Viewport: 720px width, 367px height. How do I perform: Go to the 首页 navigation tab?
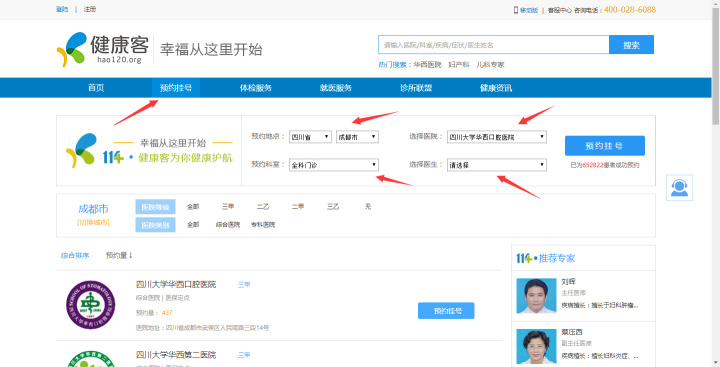click(x=96, y=88)
